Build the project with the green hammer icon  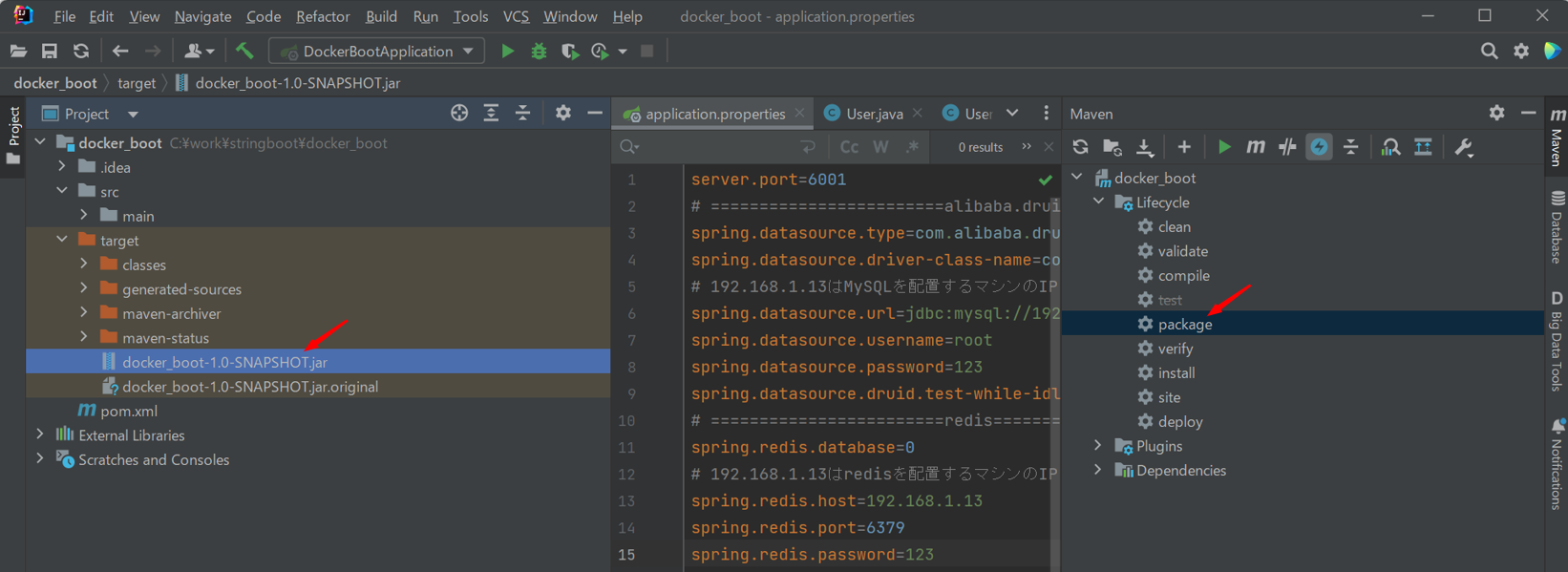click(244, 51)
